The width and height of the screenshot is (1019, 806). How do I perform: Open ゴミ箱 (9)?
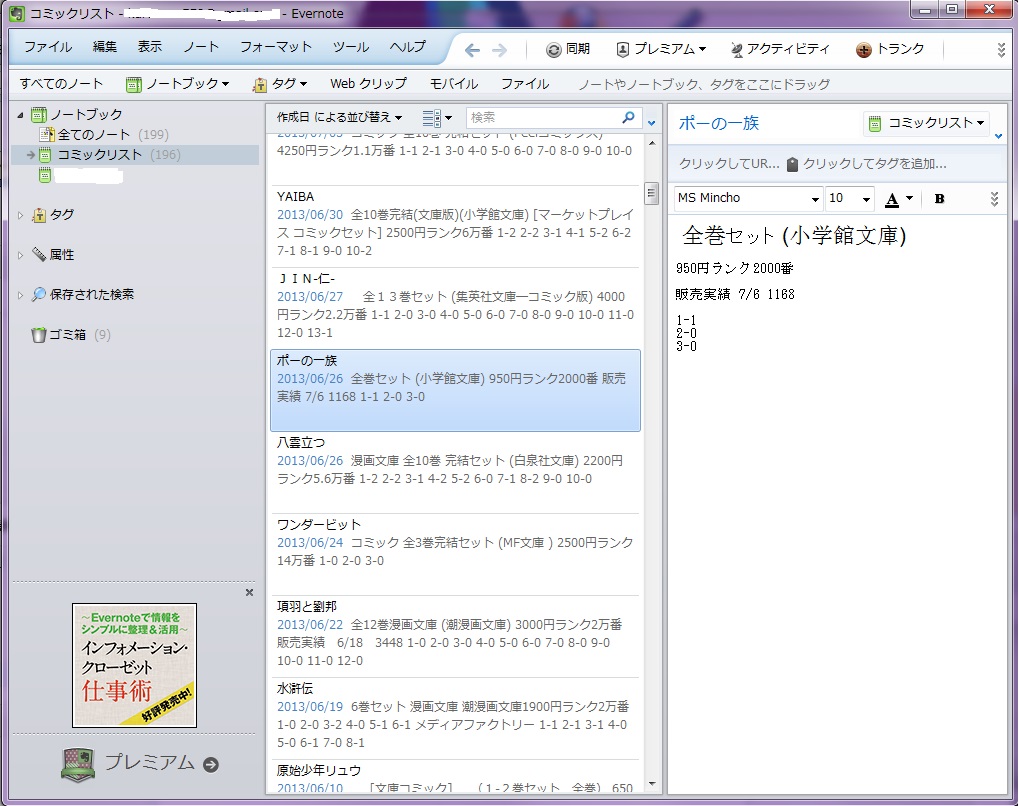pos(71,335)
